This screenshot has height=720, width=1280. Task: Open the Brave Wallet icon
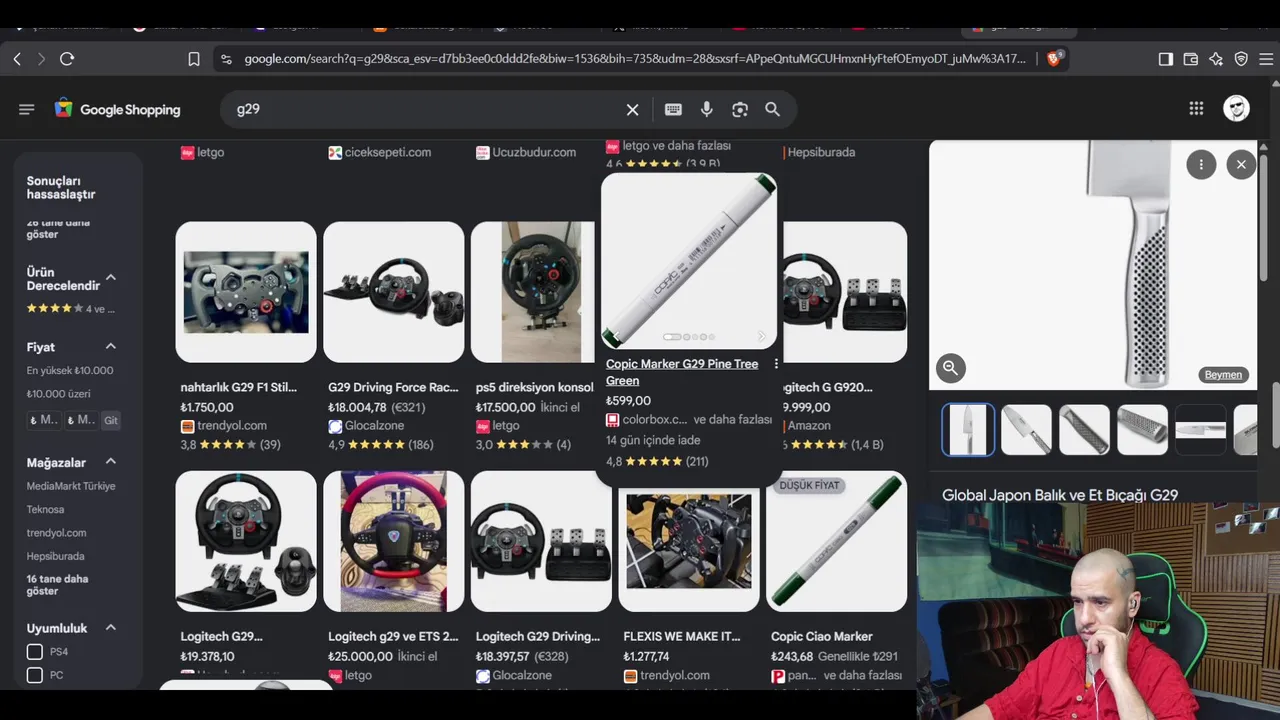click(1191, 59)
